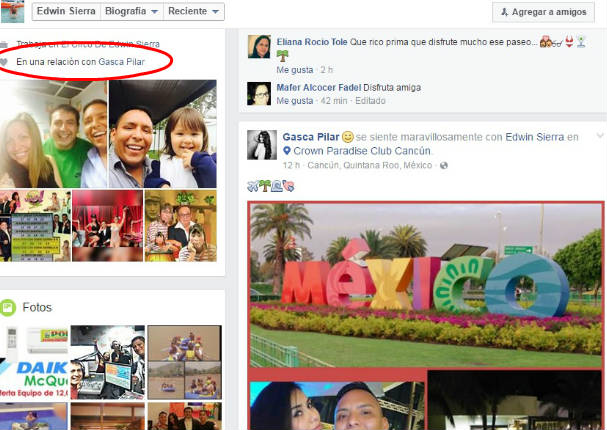
Task: Click the heart relationship icon
Action: [5, 62]
